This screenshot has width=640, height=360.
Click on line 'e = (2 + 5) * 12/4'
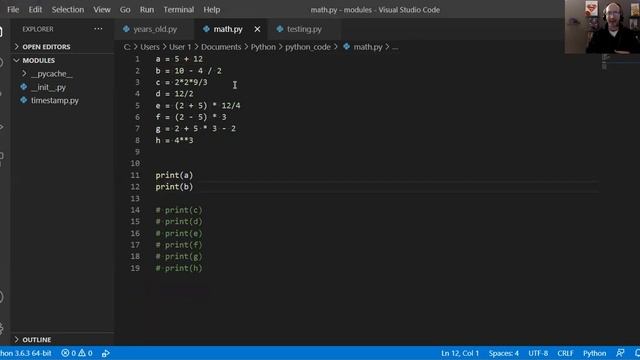click(x=198, y=106)
